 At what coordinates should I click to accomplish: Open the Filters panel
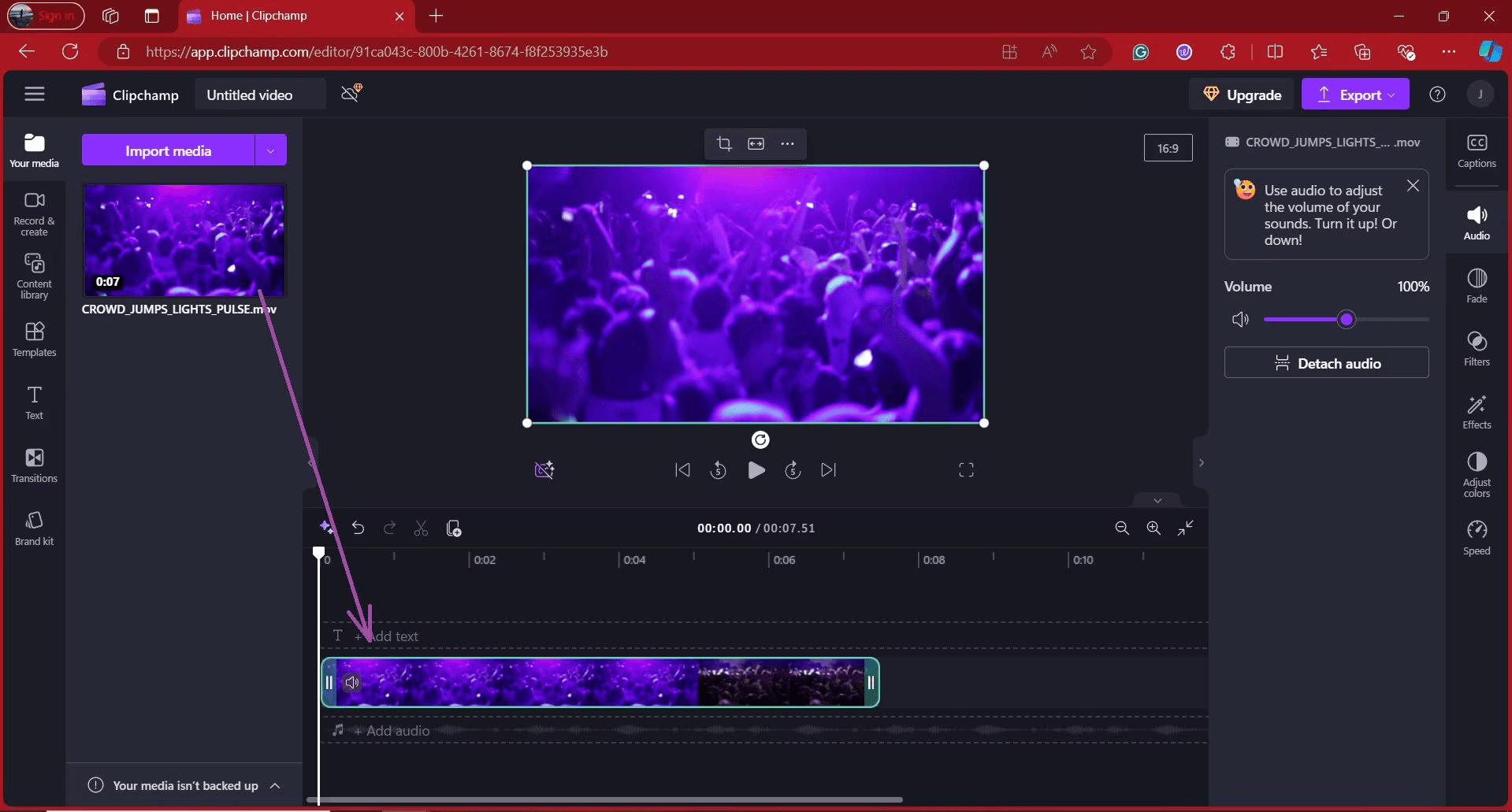[1477, 348]
